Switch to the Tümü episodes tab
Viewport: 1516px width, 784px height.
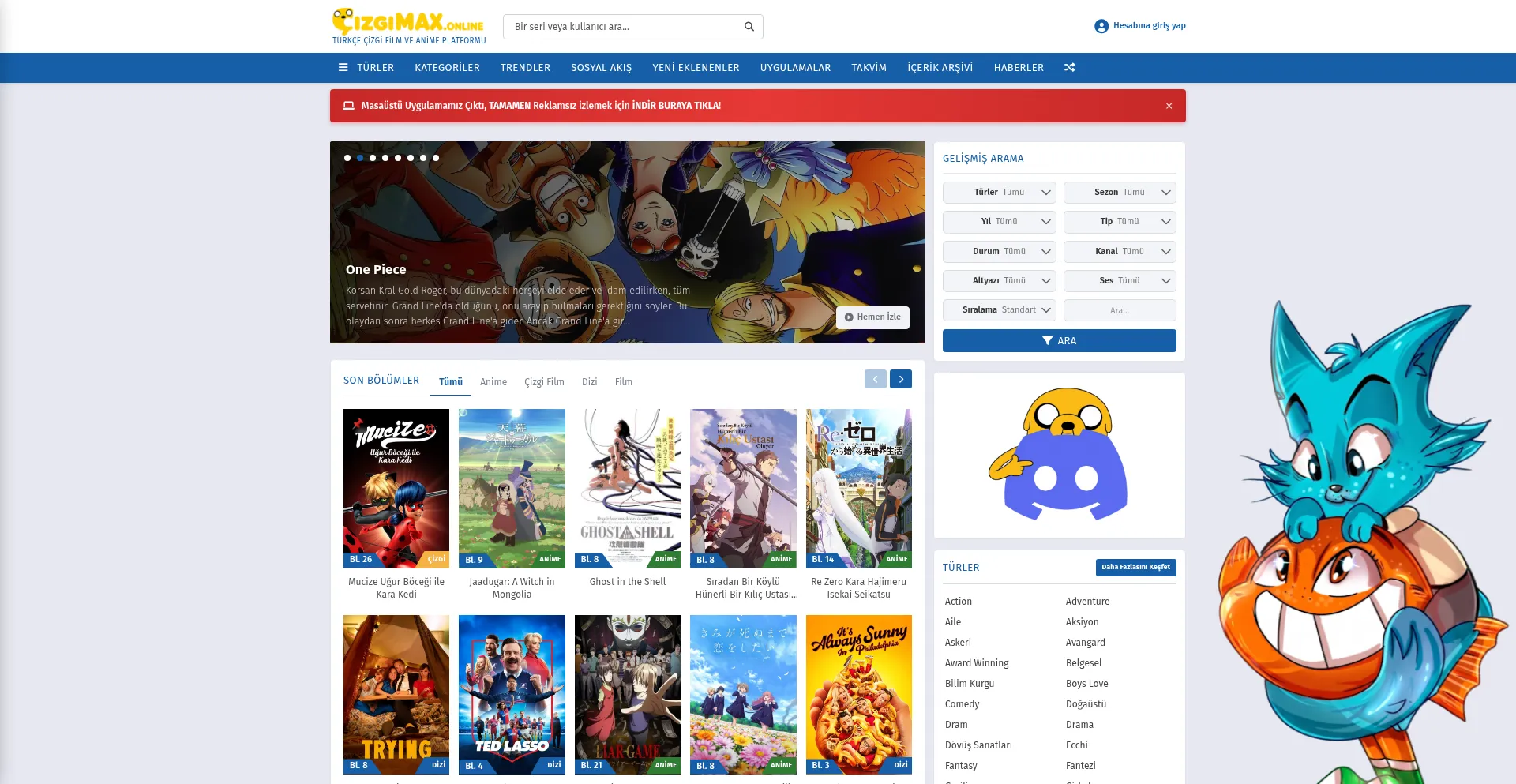pyautogui.click(x=451, y=382)
